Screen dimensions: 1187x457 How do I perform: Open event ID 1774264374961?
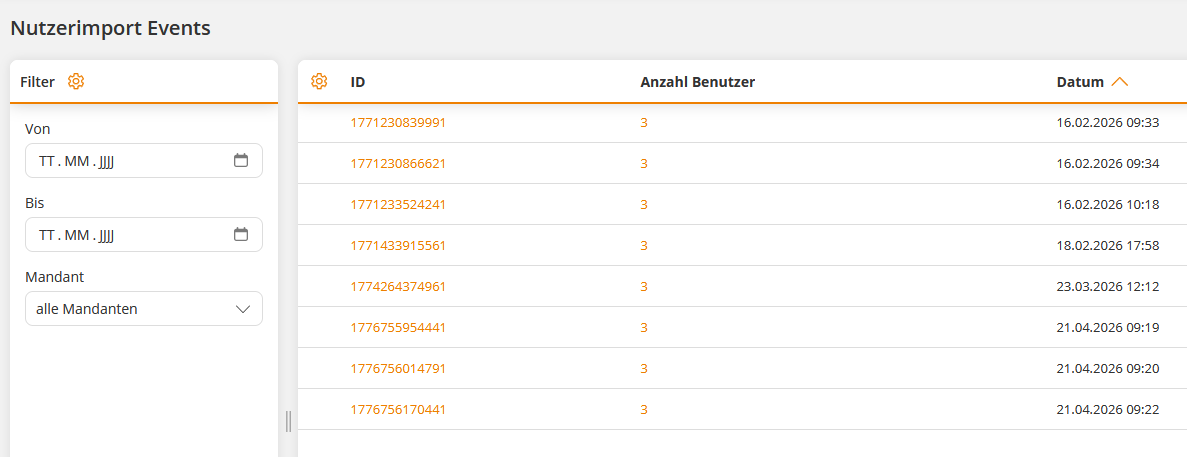(398, 287)
